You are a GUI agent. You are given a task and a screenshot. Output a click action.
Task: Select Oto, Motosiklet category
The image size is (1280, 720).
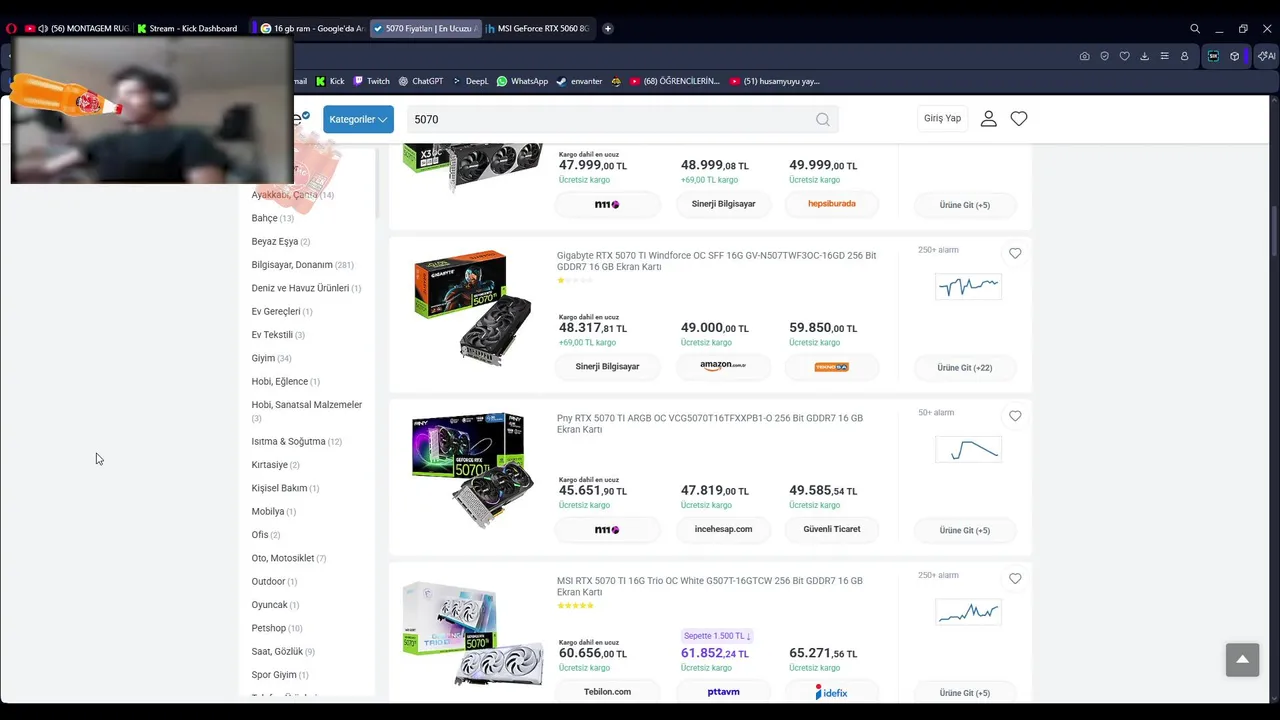(x=289, y=558)
